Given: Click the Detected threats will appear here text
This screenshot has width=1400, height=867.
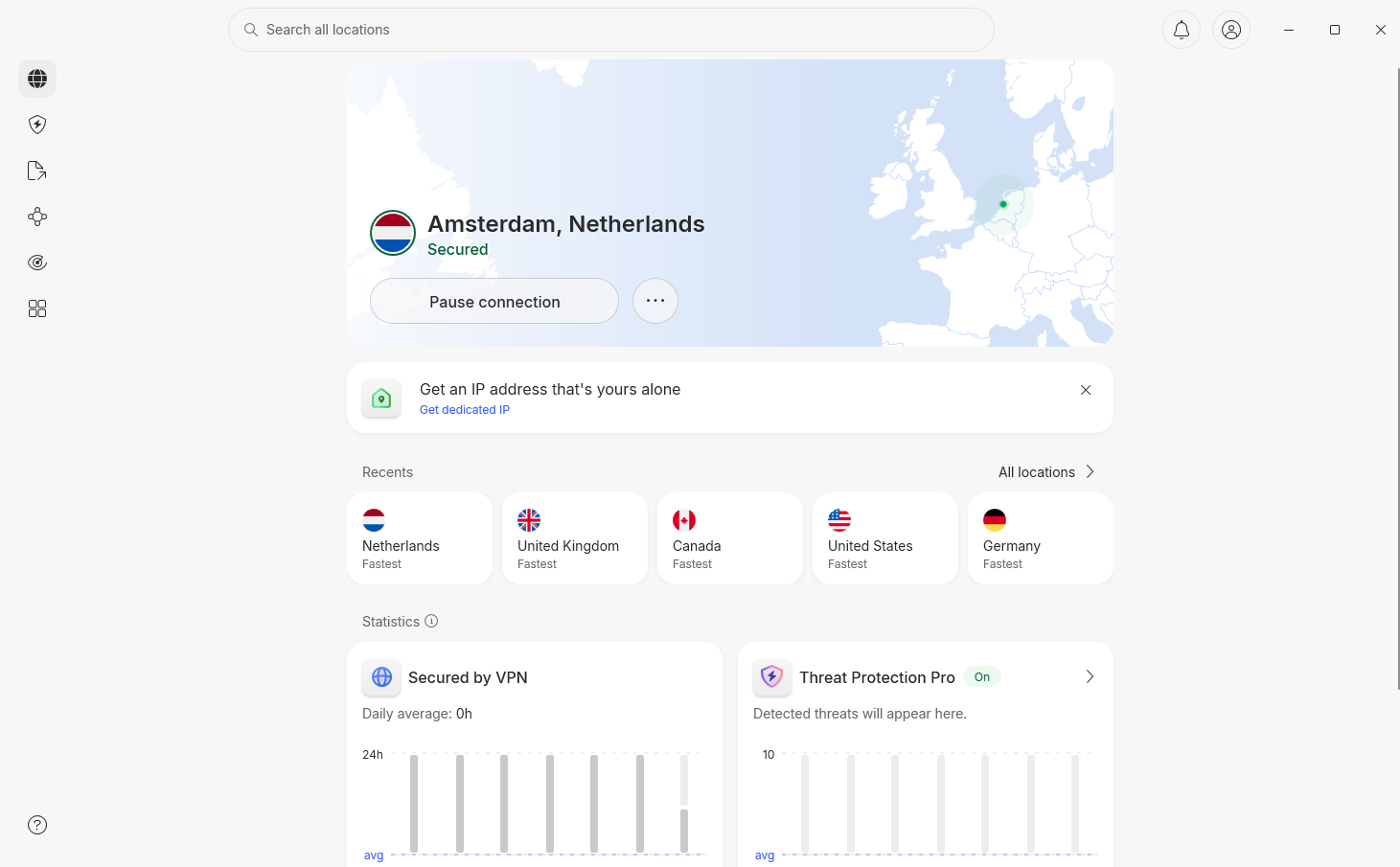Looking at the screenshot, I should (860, 714).
